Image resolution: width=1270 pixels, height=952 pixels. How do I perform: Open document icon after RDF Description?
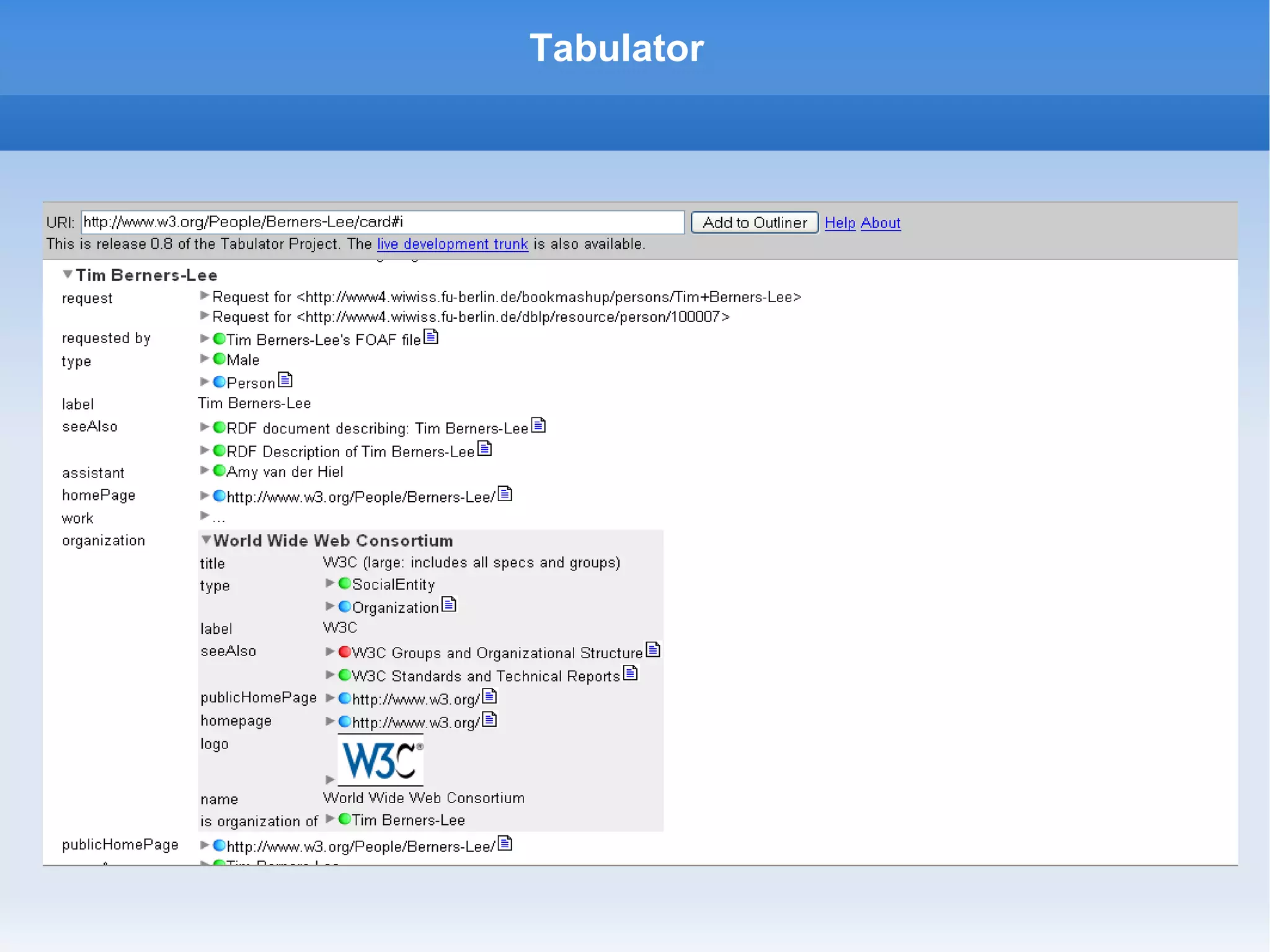click(485, 448)
